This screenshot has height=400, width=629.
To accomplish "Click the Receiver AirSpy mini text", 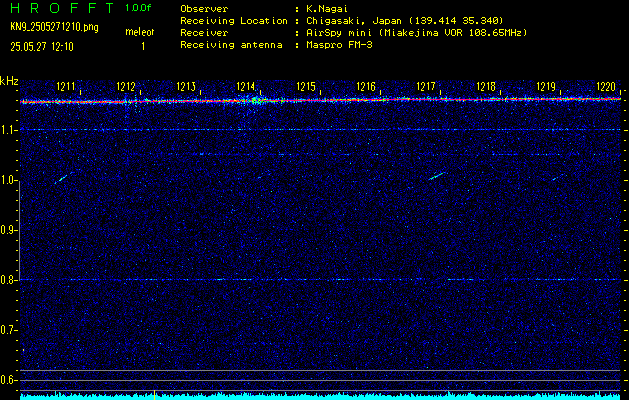I will coord(416,32).
